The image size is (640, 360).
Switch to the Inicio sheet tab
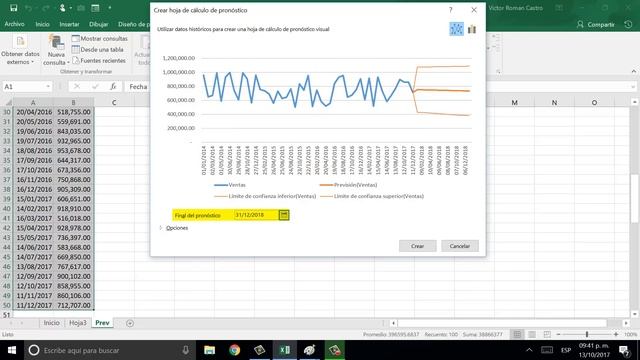tap(51, 323)
